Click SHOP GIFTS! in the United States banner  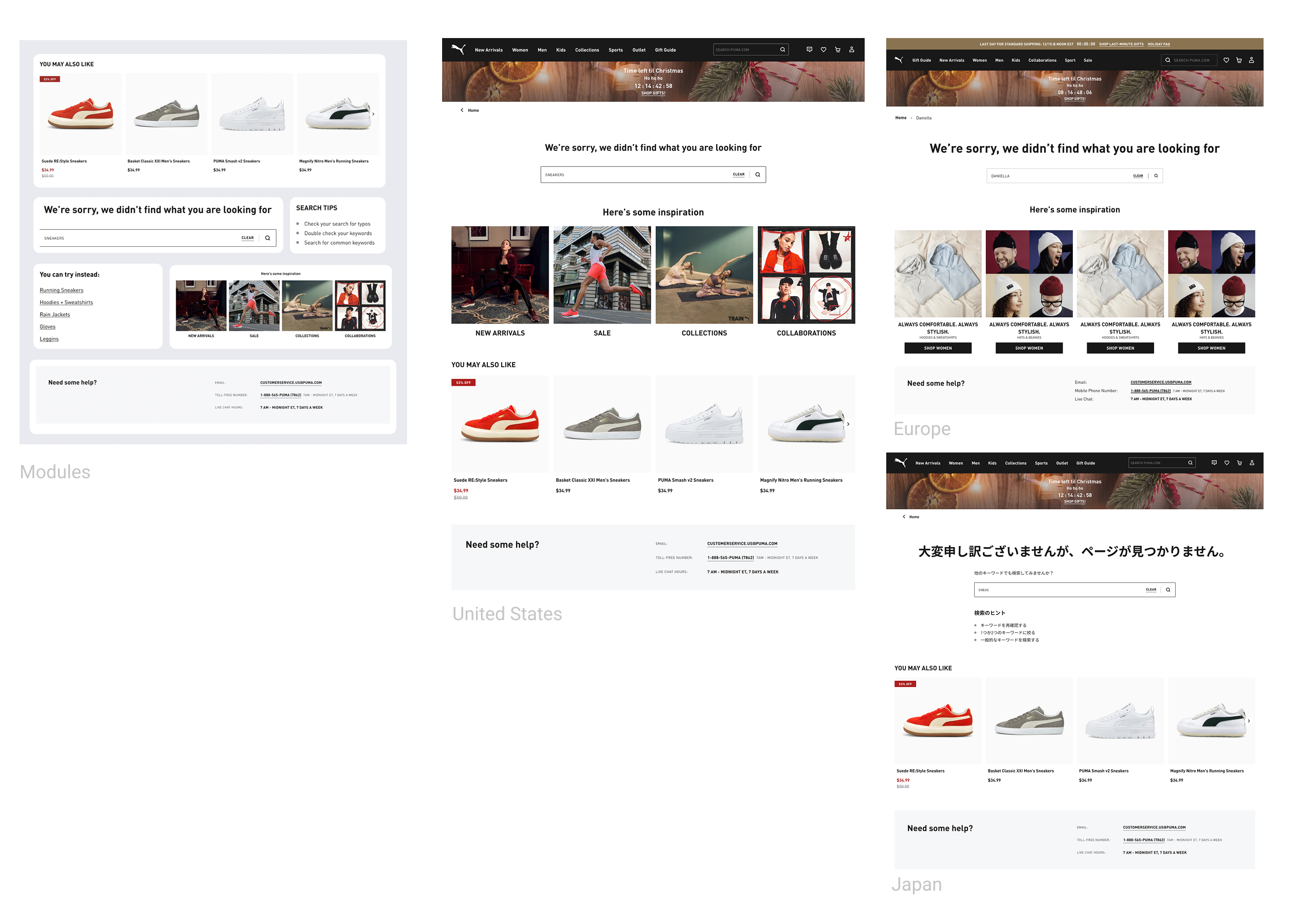(653, 93)
